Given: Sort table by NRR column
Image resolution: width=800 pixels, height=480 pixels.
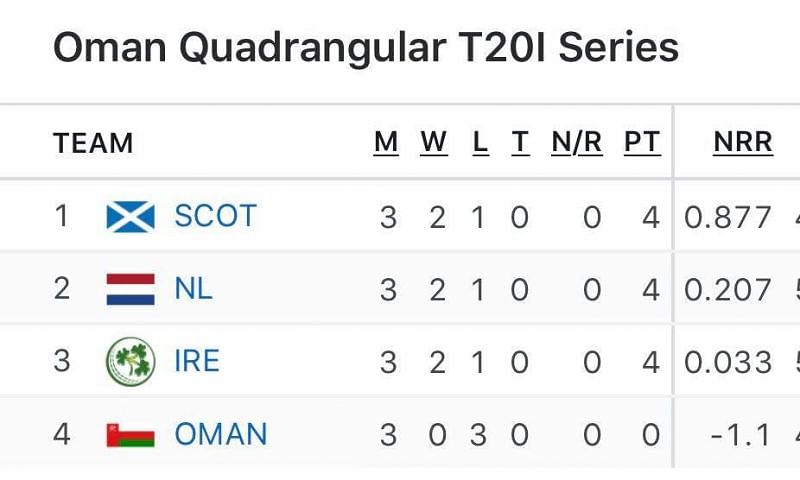Looking at the screenshot, I should pyautogui.click(x=743, y=142).
